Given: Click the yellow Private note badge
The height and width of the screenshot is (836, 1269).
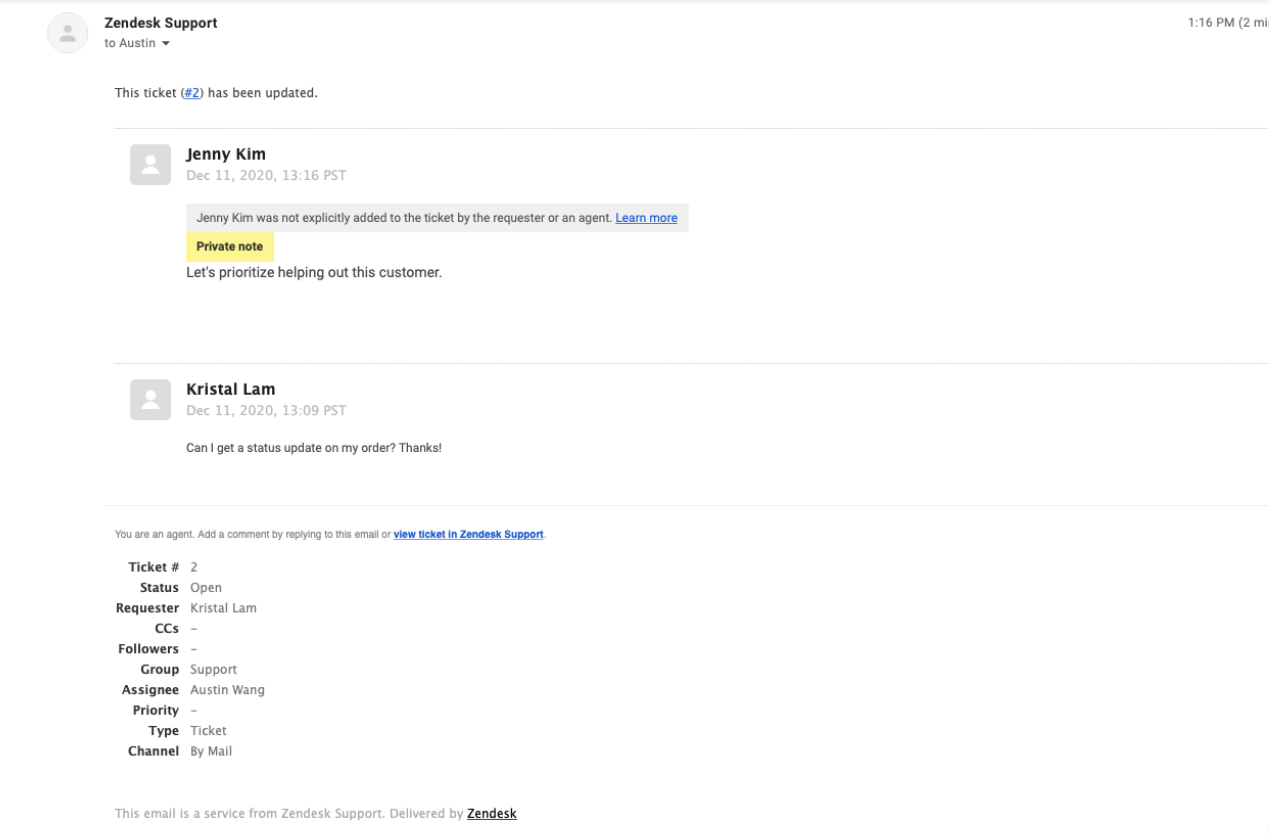Looking at the screenshot, I should [x=229, y=246].
